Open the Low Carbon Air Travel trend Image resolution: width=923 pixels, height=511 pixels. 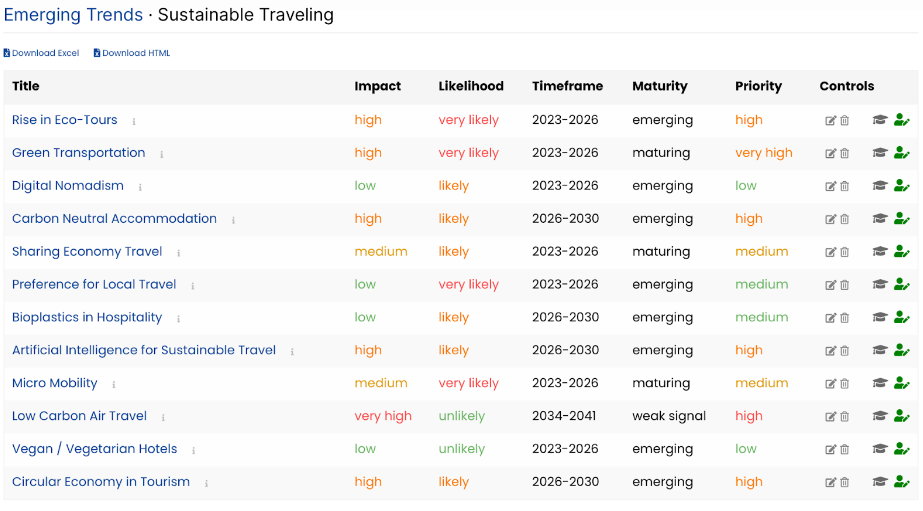pyautogui.click(x=79, y=416)
